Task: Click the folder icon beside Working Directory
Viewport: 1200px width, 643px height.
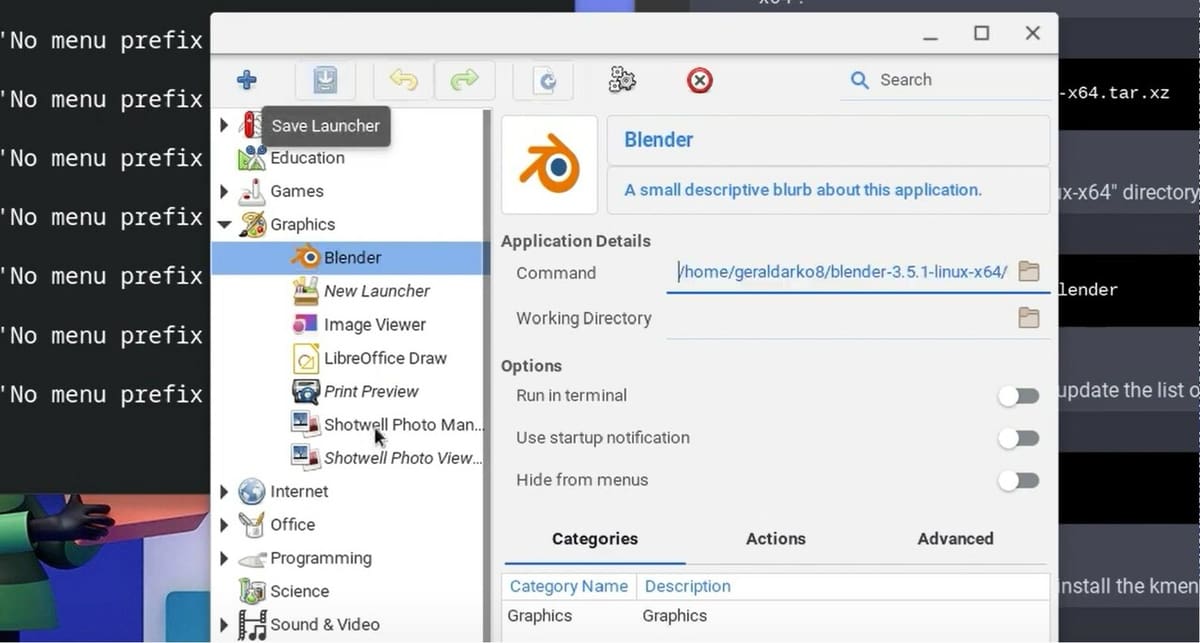Action: coord(1029,318)
